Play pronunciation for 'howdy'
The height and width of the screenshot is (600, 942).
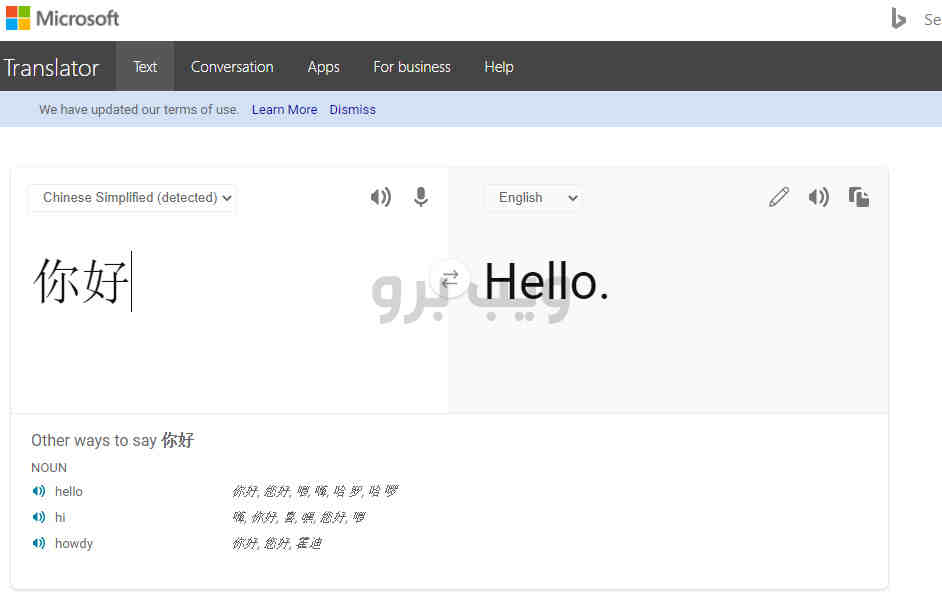[x=39, y=544]
